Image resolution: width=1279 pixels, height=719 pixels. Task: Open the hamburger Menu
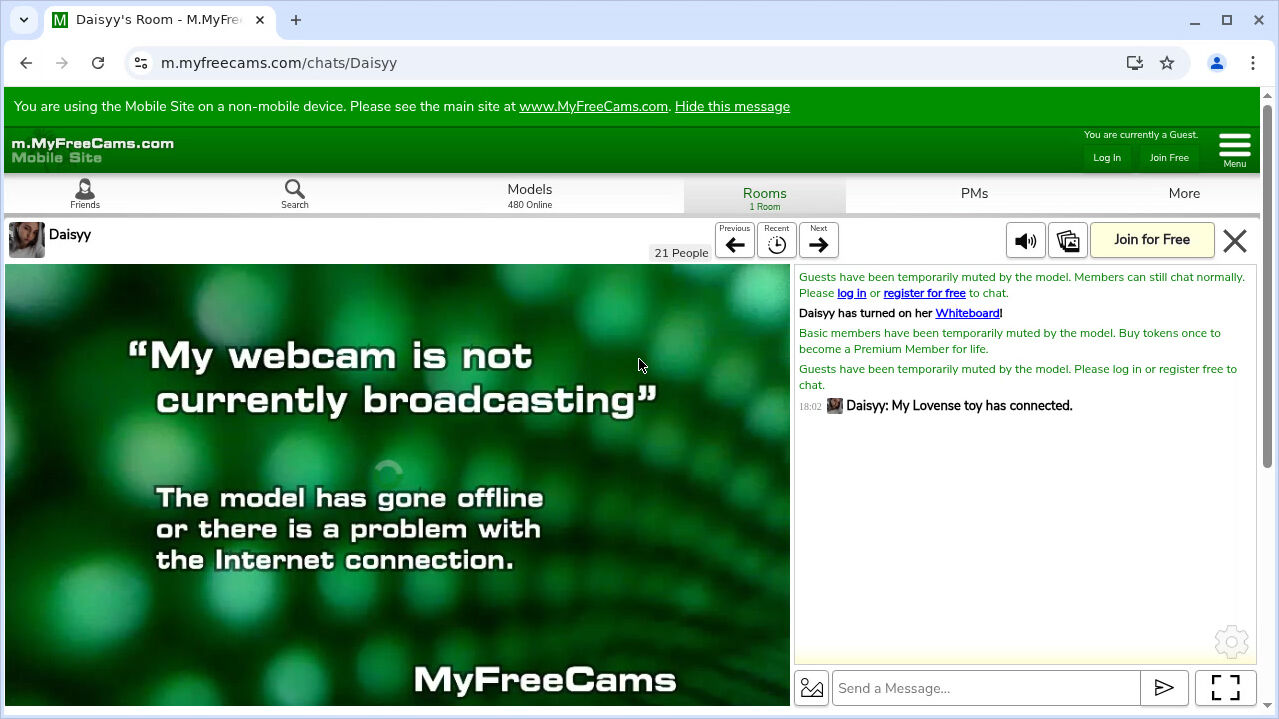pos(1235,150)
